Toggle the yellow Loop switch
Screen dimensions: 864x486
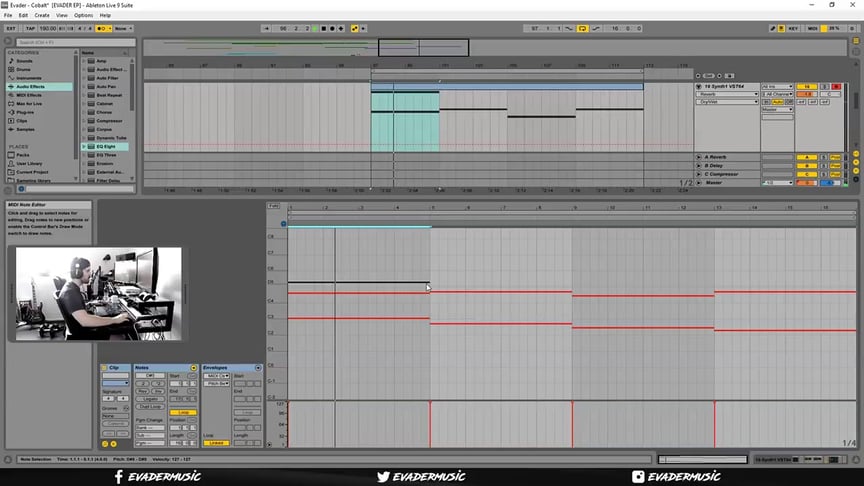pos(582,29)
